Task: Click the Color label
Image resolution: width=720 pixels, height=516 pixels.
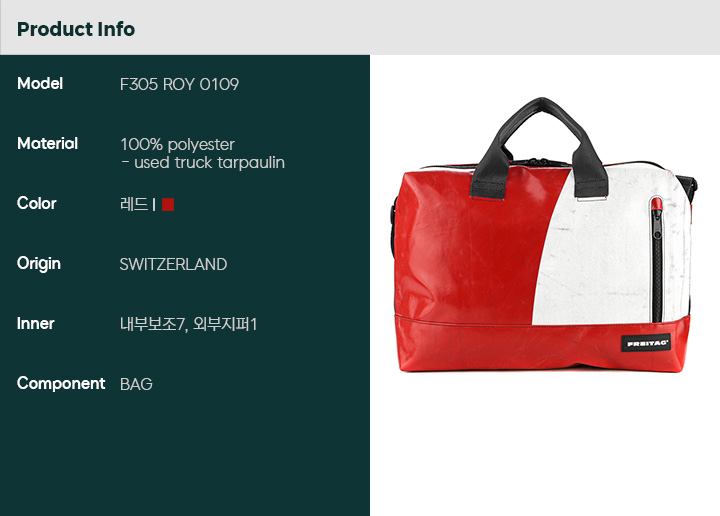Action: point(37,203)
